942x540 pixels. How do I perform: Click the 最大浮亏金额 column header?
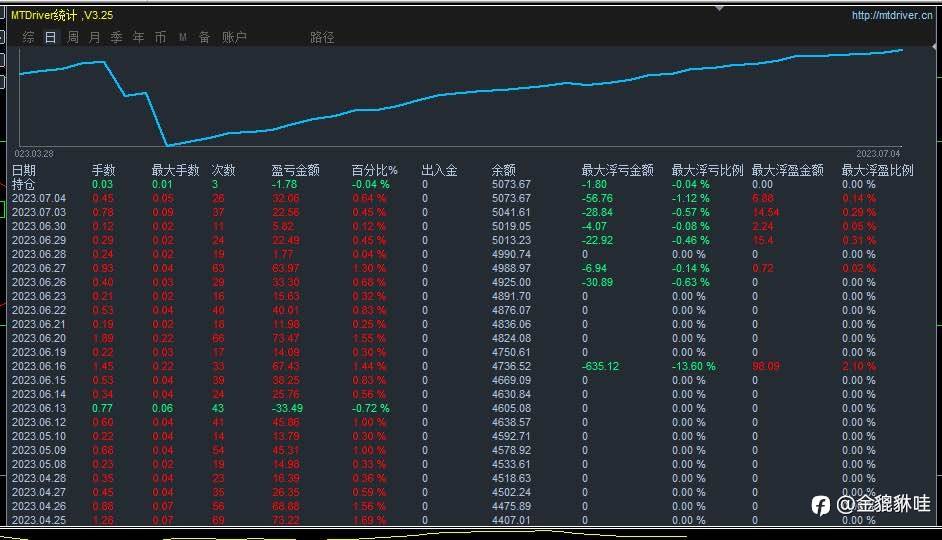[x=617, y=170]
